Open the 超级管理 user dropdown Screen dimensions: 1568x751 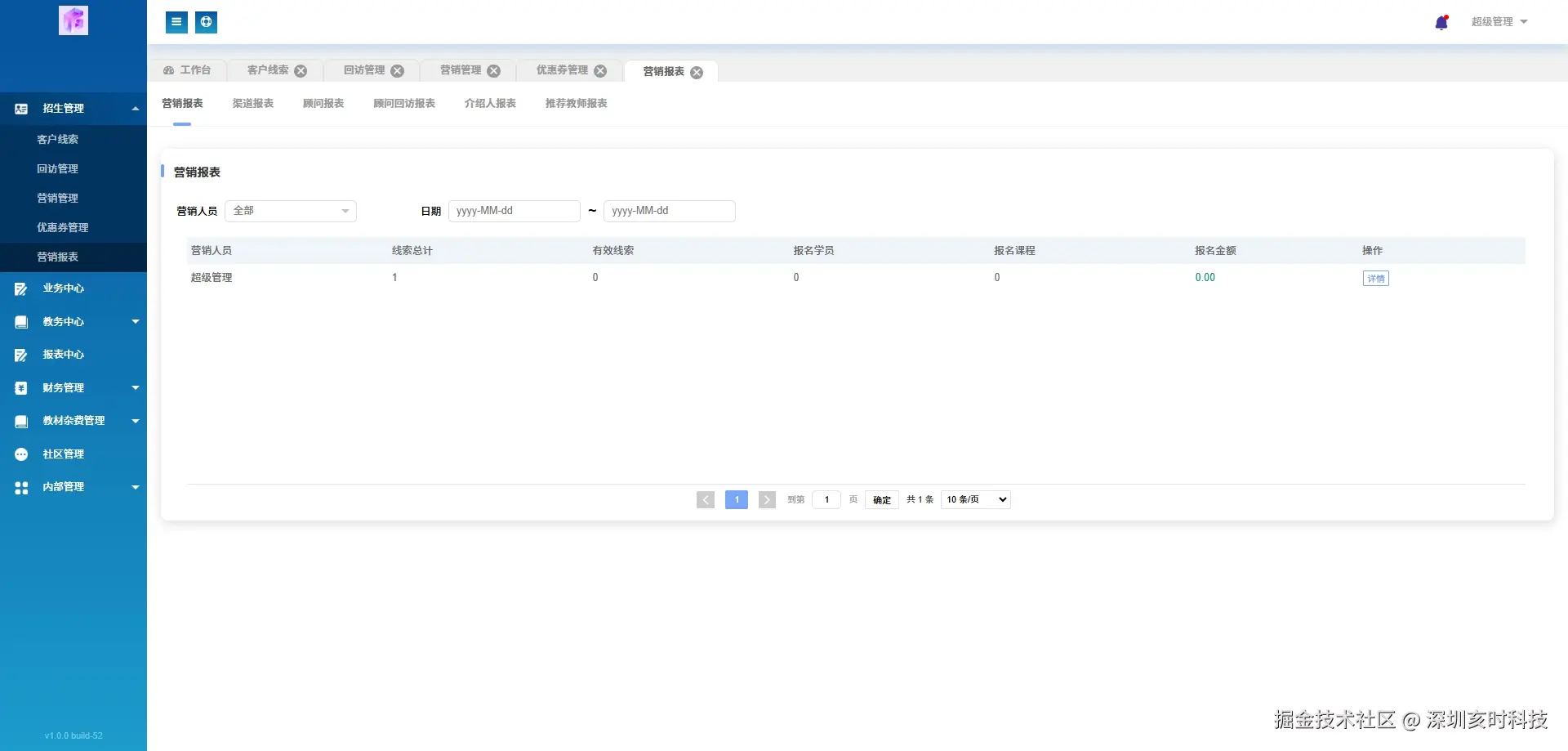pos(1499,22)
